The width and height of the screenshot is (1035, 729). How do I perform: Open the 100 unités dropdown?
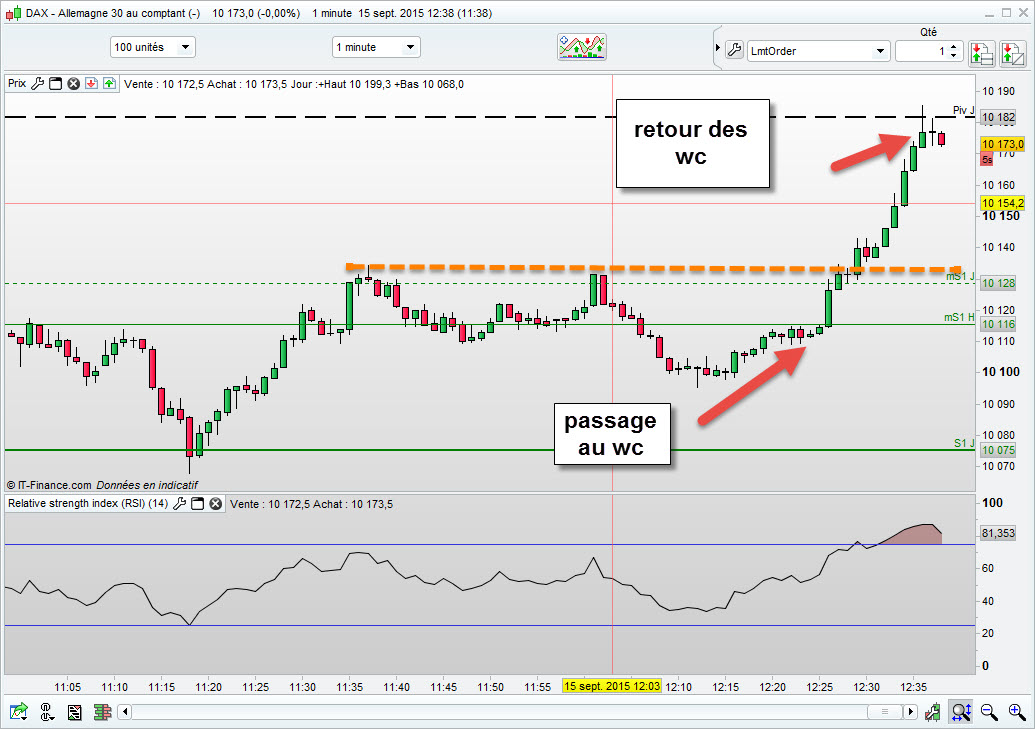[152, 47]
